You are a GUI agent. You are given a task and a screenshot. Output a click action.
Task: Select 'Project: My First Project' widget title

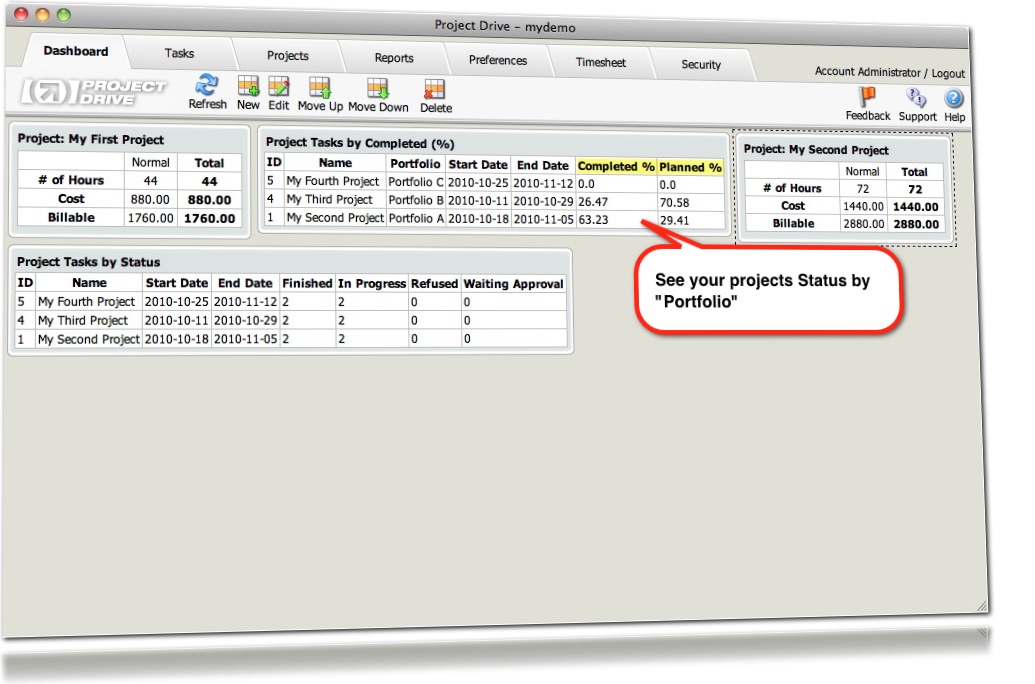tap(91, 139)
